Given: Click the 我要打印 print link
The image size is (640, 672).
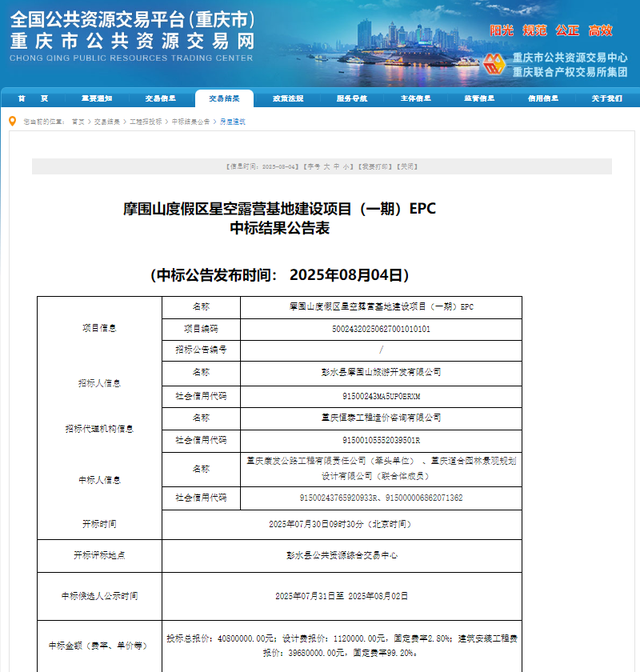Looking at the screenshot, I should 375,166.
